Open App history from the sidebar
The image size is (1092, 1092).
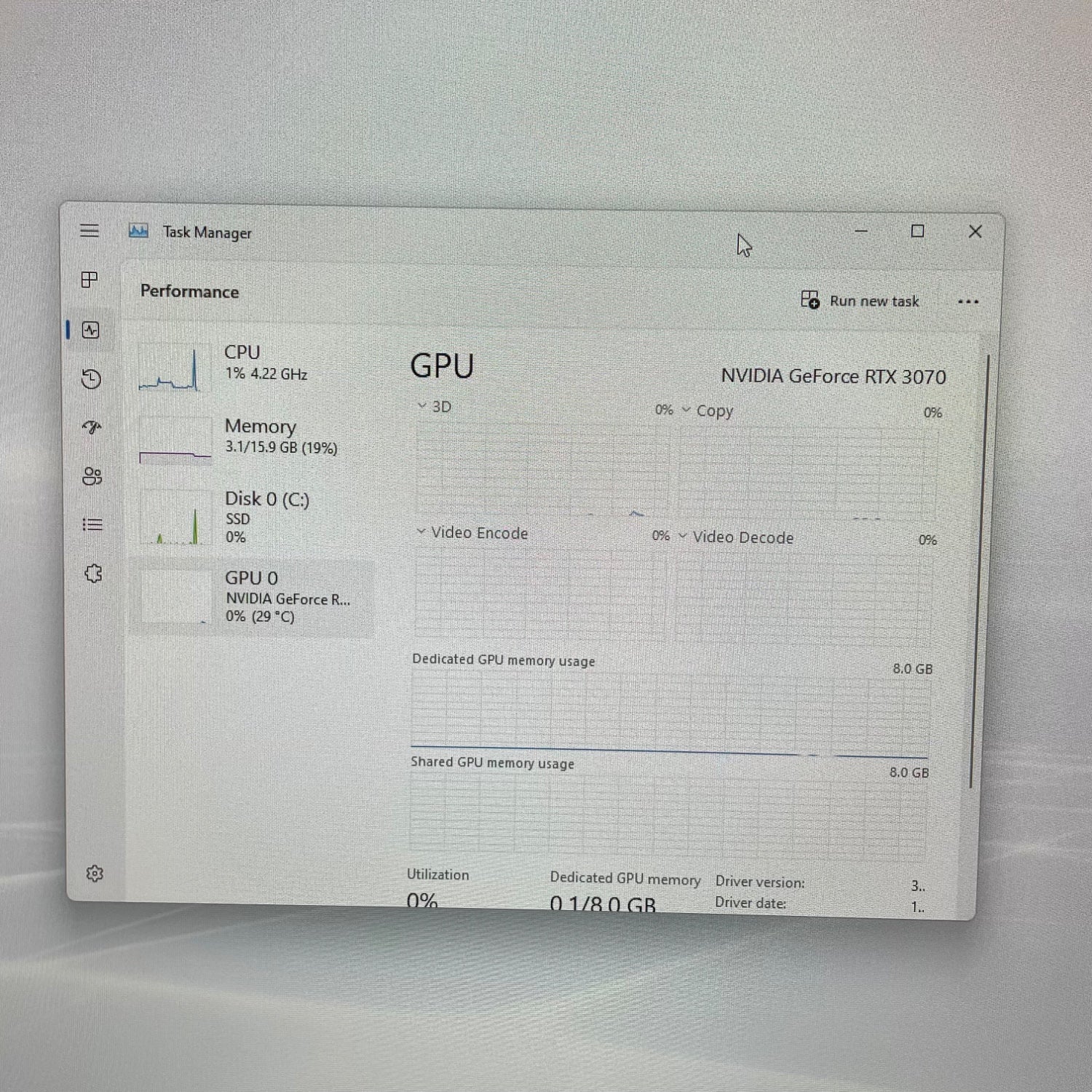click(90, 380)
